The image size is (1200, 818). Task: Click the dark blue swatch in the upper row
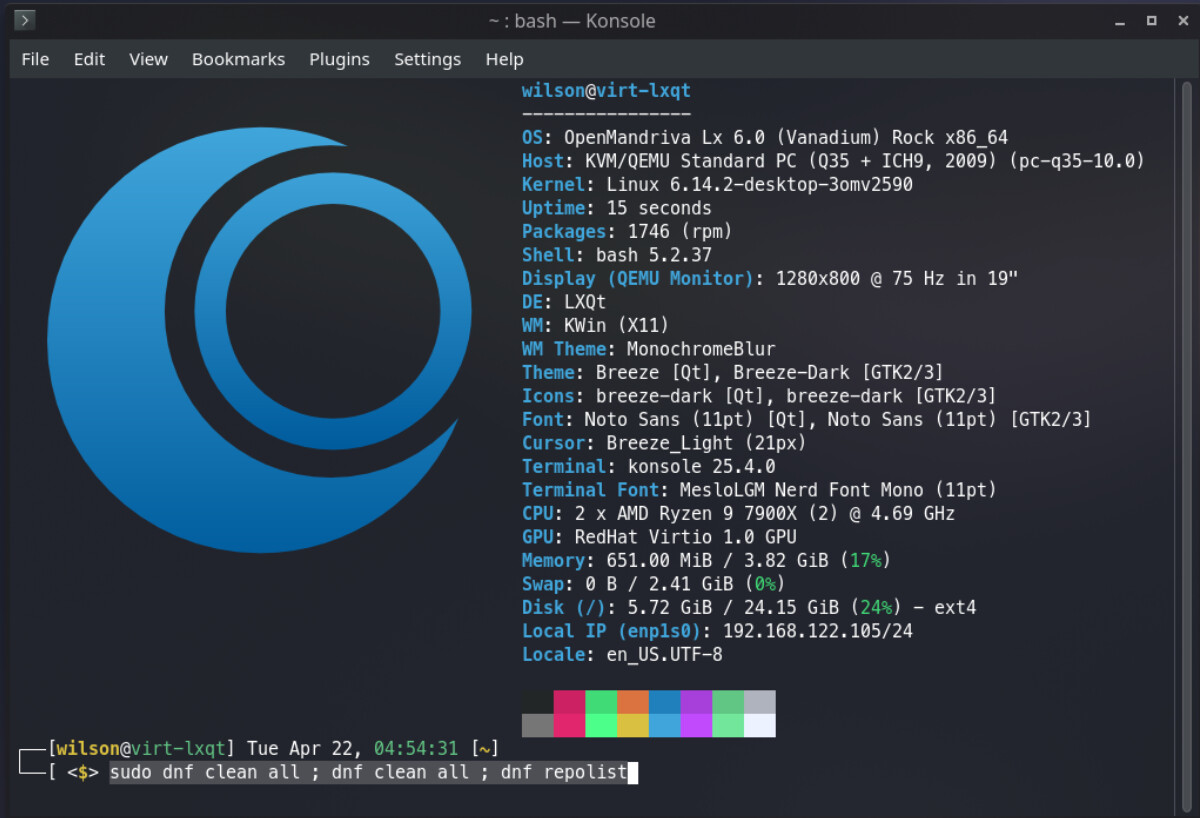pyautogui.click(x=665, y=702)
